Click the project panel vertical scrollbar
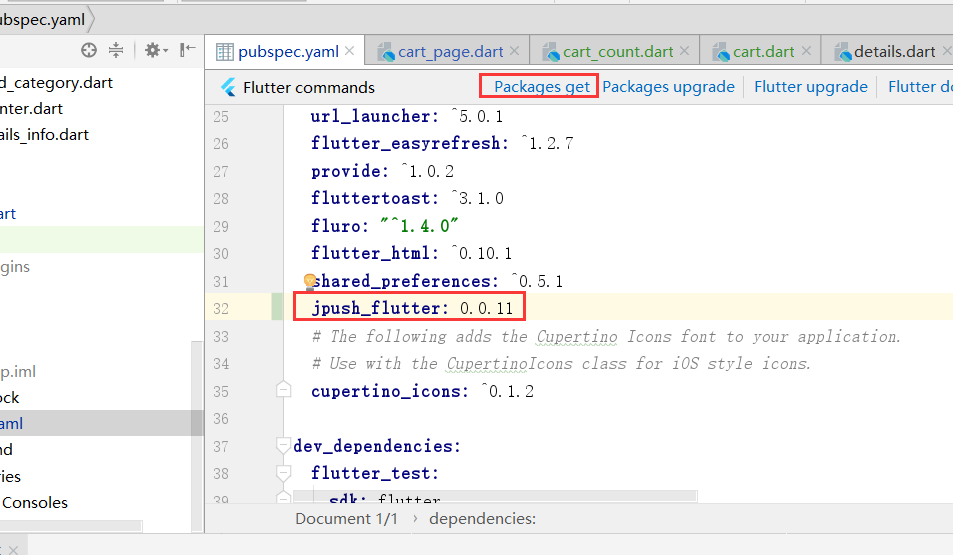This screenshot has height=555, width=953. pyautogui.click(x=198, y=436)
